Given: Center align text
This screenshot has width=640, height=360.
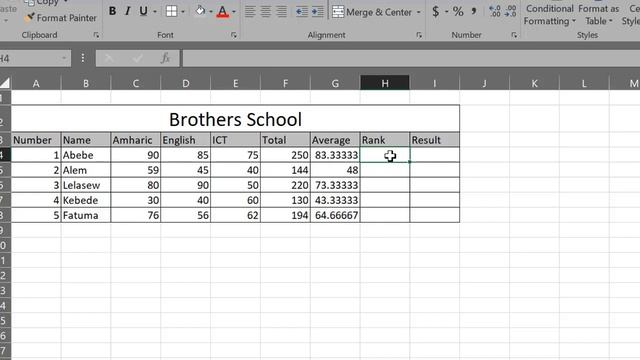Looking at the screenshot, I should [266, 11].
